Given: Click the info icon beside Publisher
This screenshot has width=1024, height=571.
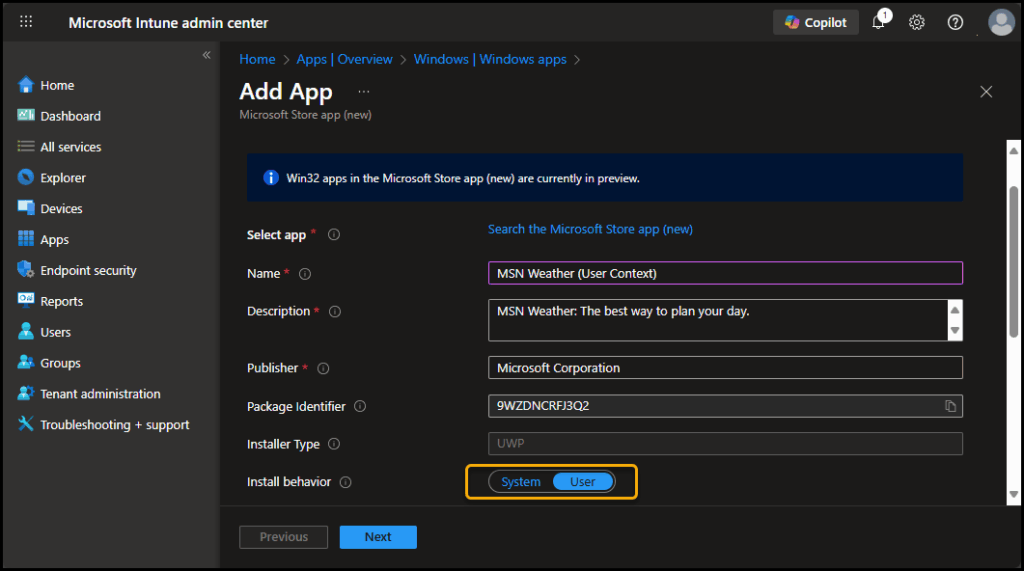Looking at the screenshot, I should pos(322,368).
